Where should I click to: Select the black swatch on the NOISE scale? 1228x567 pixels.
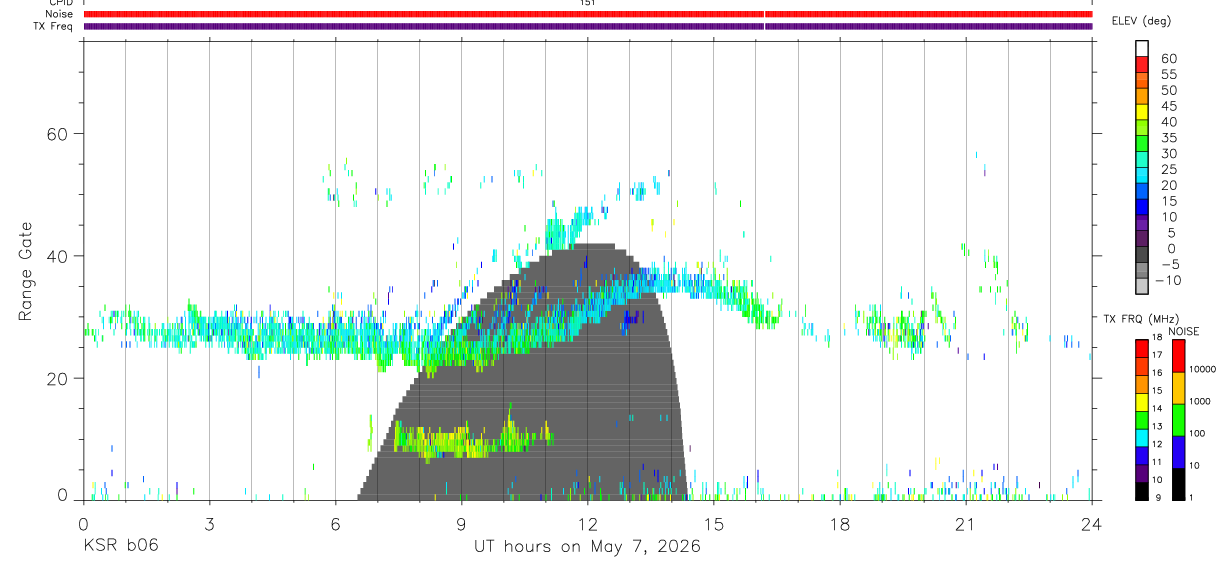pos(1178,484)
